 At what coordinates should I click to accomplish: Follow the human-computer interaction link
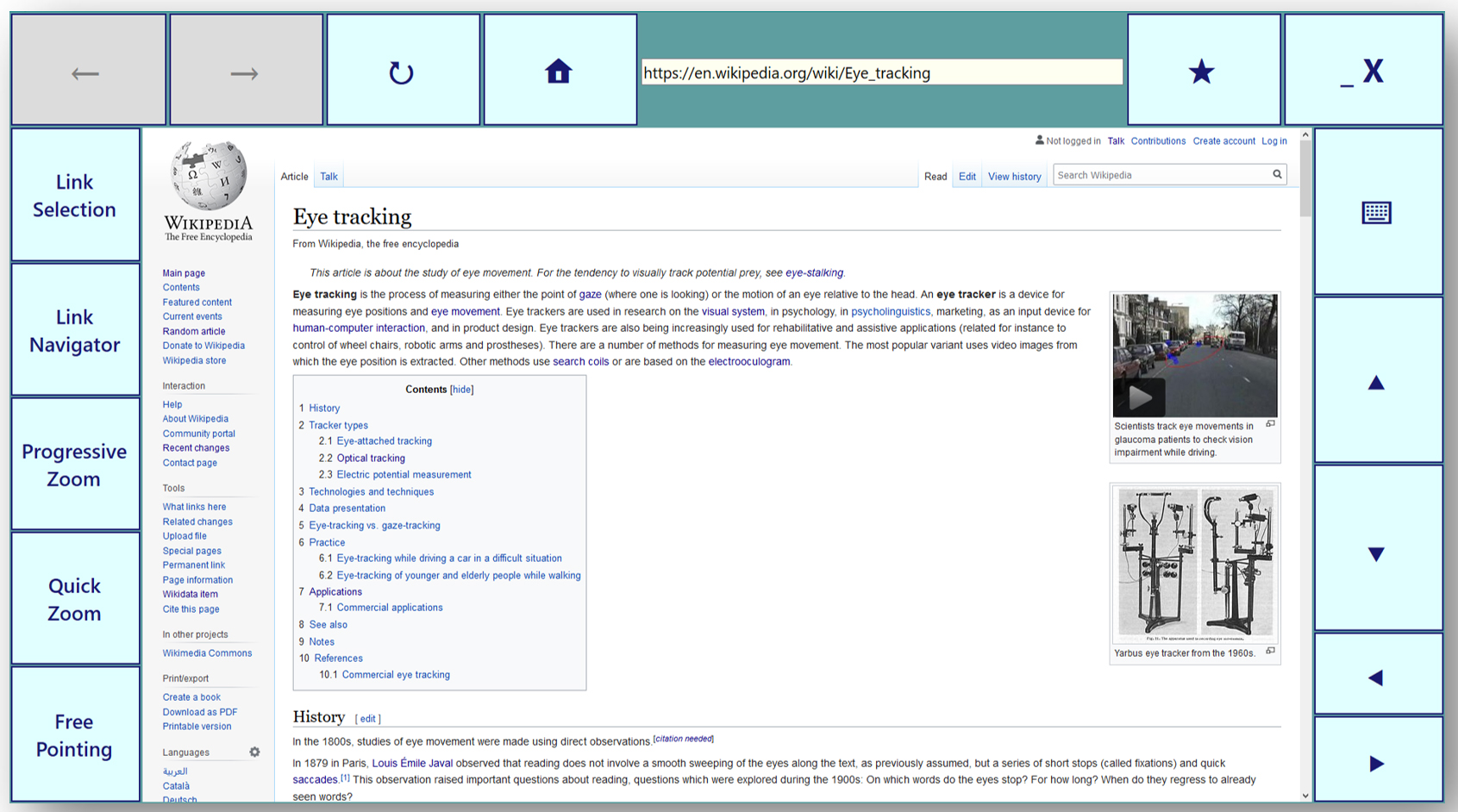pyautogui.click(x=359, y=328)
